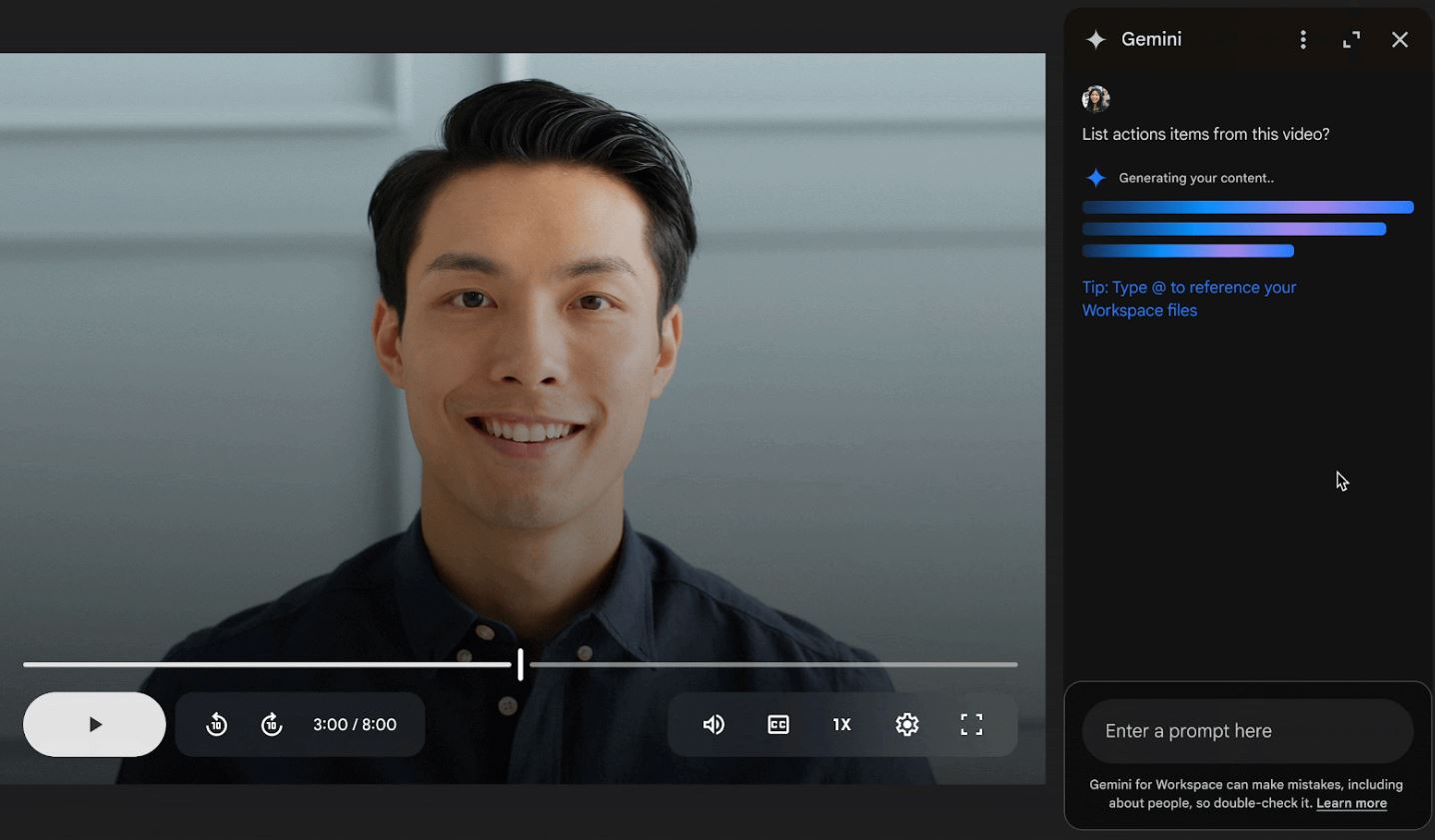Expand the Gemini side panel

coord(1351,40)
